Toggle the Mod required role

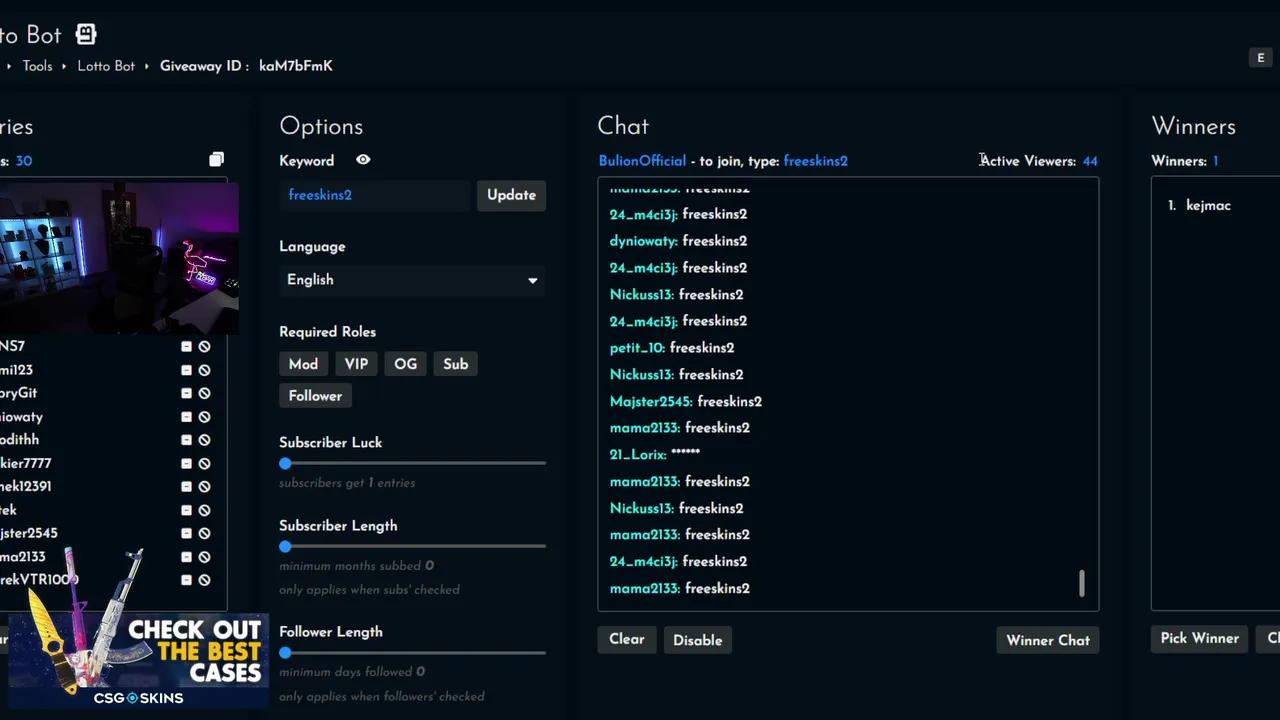tap(303, 364)
